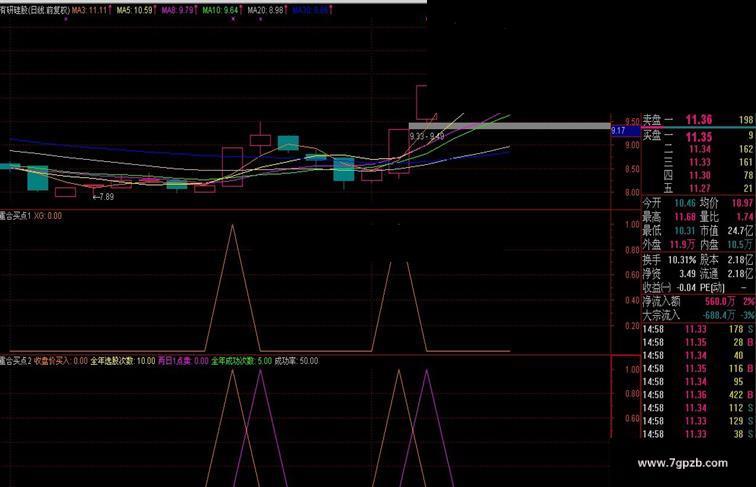Click the 今开 10.46 opening price
Screen dimensions: 756x487
pos(685,203)
